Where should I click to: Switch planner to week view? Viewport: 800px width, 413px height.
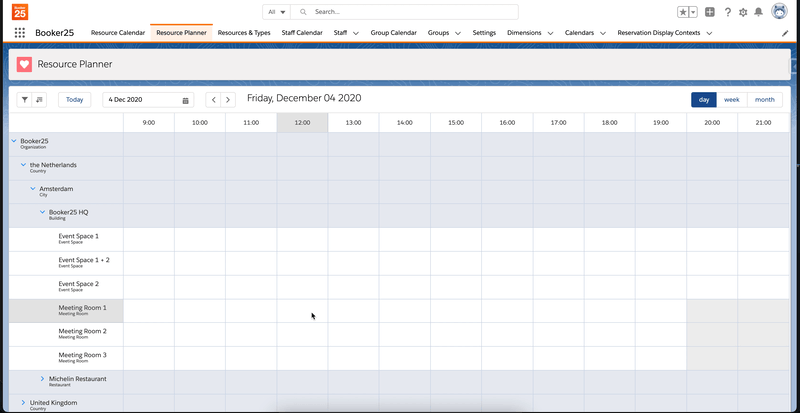click(x=732, y=100)
